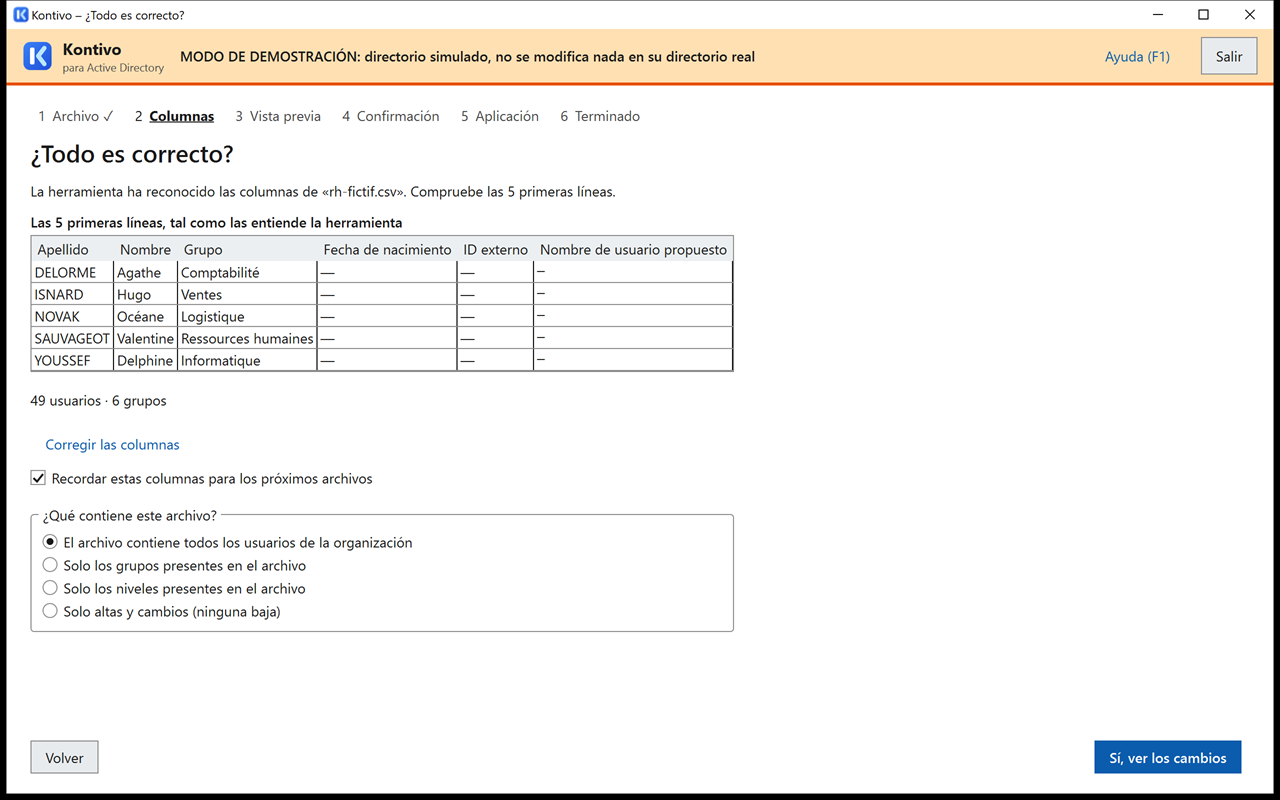Click the 'ID externo' column header
The width and height of the screenshot is (1280, 800).
click(x=496, y=250)
